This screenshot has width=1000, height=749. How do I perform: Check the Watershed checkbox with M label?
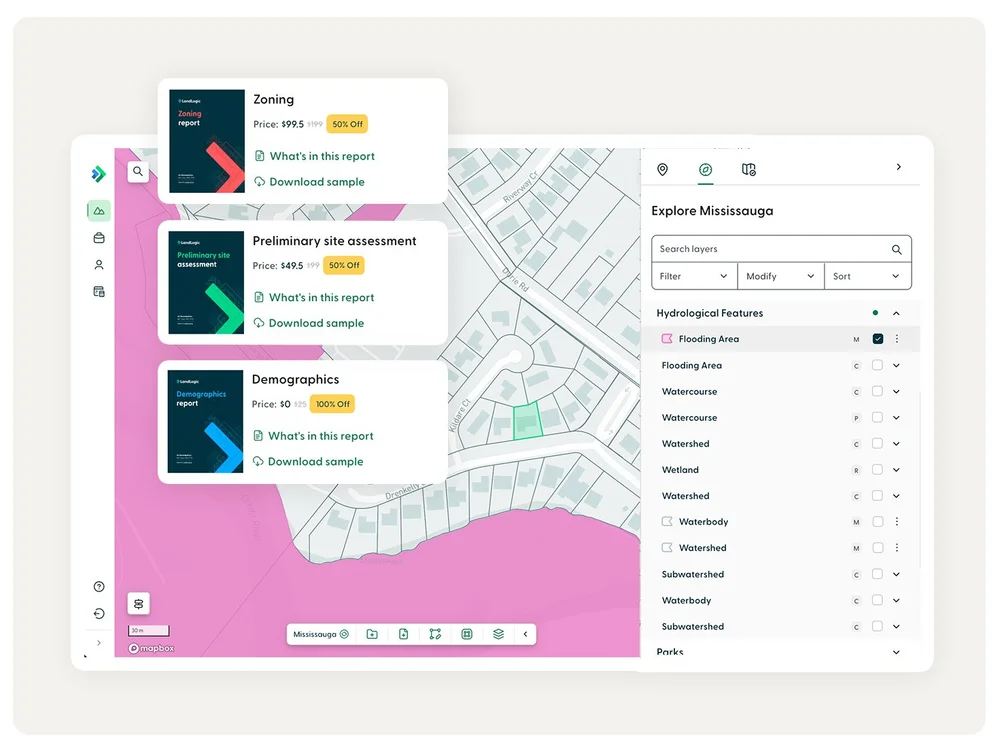tap(877, 547)
